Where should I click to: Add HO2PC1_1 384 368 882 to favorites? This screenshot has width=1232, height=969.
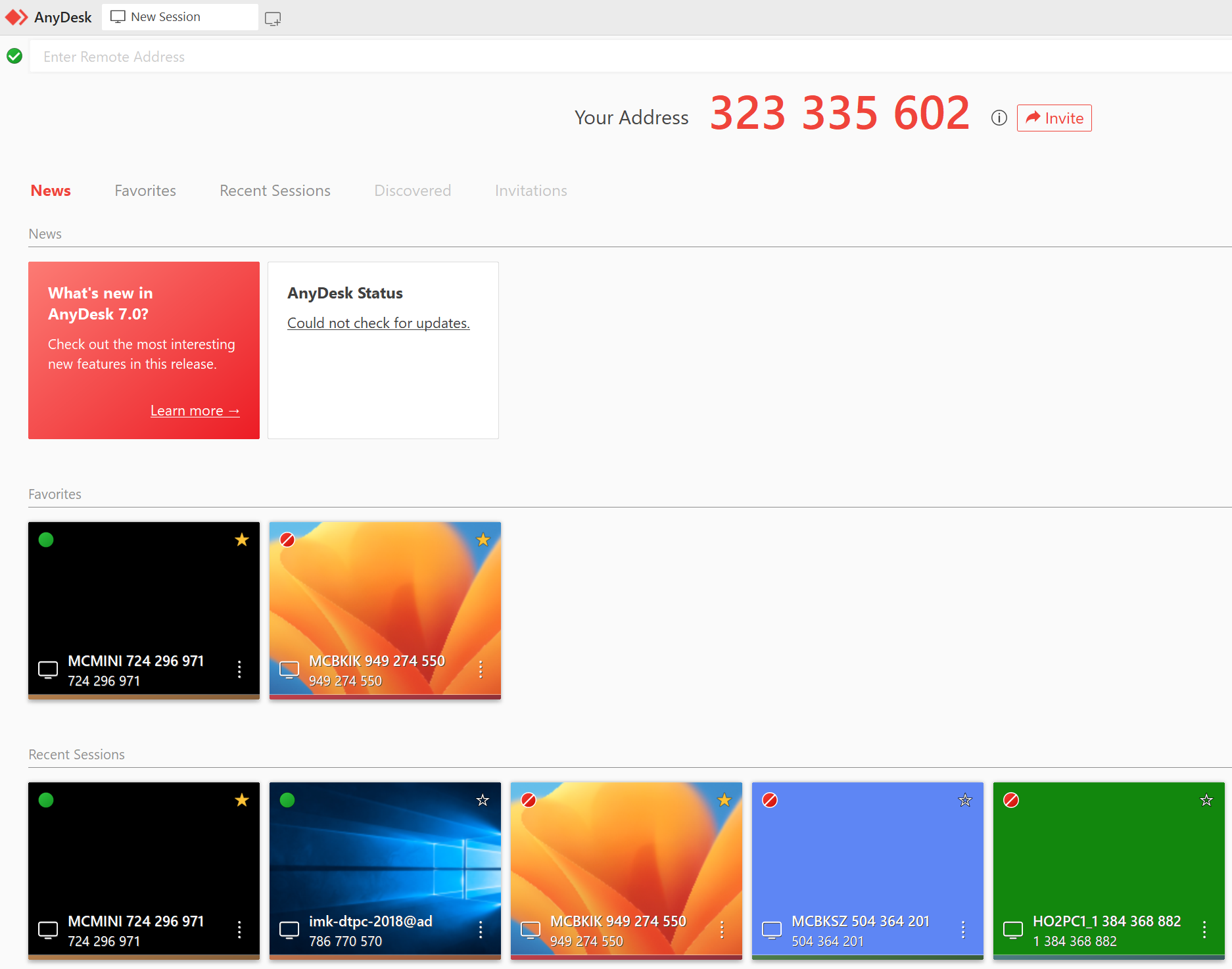click(x=1206, y=800)
